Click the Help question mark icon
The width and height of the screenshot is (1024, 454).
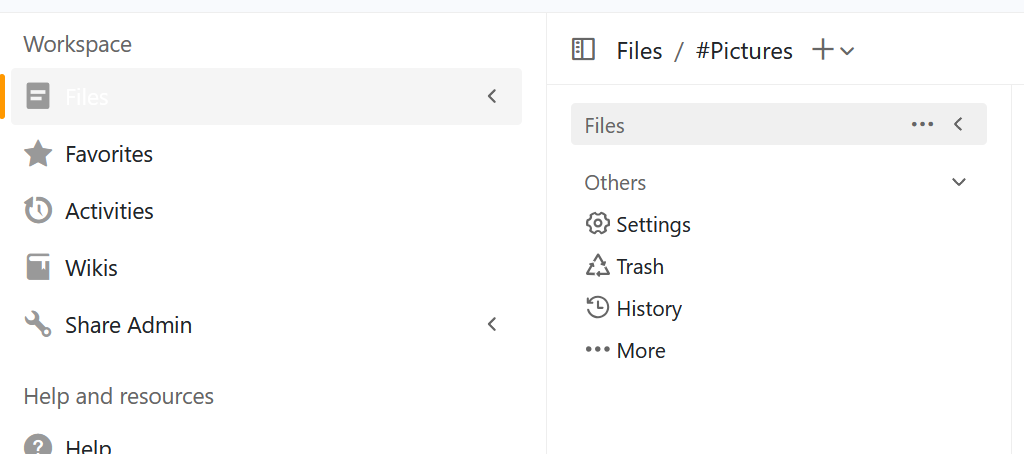tap(38, 446)
